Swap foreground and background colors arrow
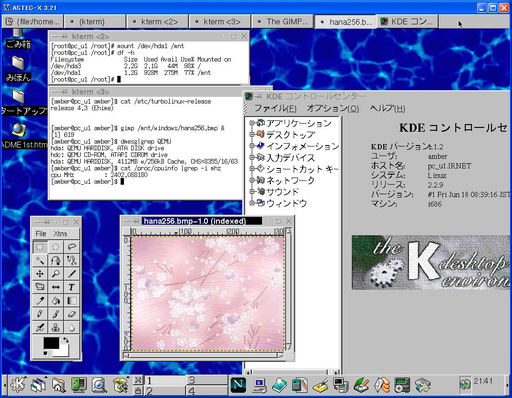This screenshot has width=512, height=398. tap(66, 340)
